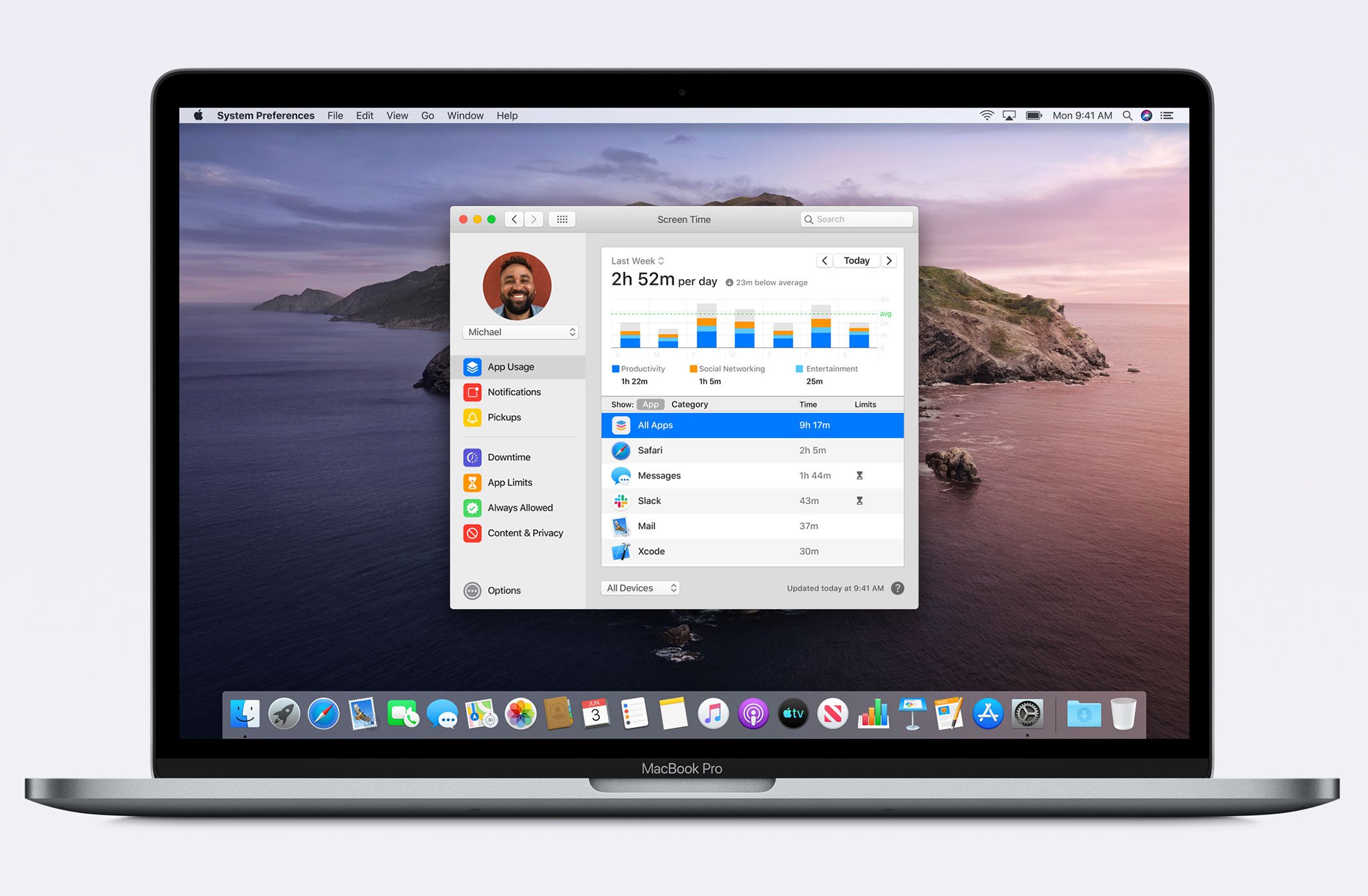Switch the Show filter to Category
Image resolution: width=1368 pixels, height=896 pixels.
point(689,404)
